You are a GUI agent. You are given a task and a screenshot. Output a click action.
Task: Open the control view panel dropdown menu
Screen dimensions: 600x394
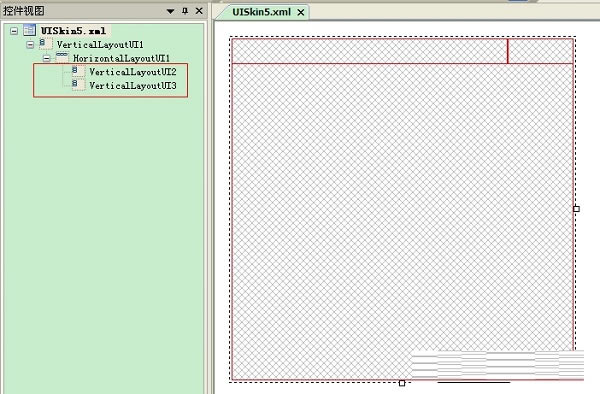pos(171,11)
